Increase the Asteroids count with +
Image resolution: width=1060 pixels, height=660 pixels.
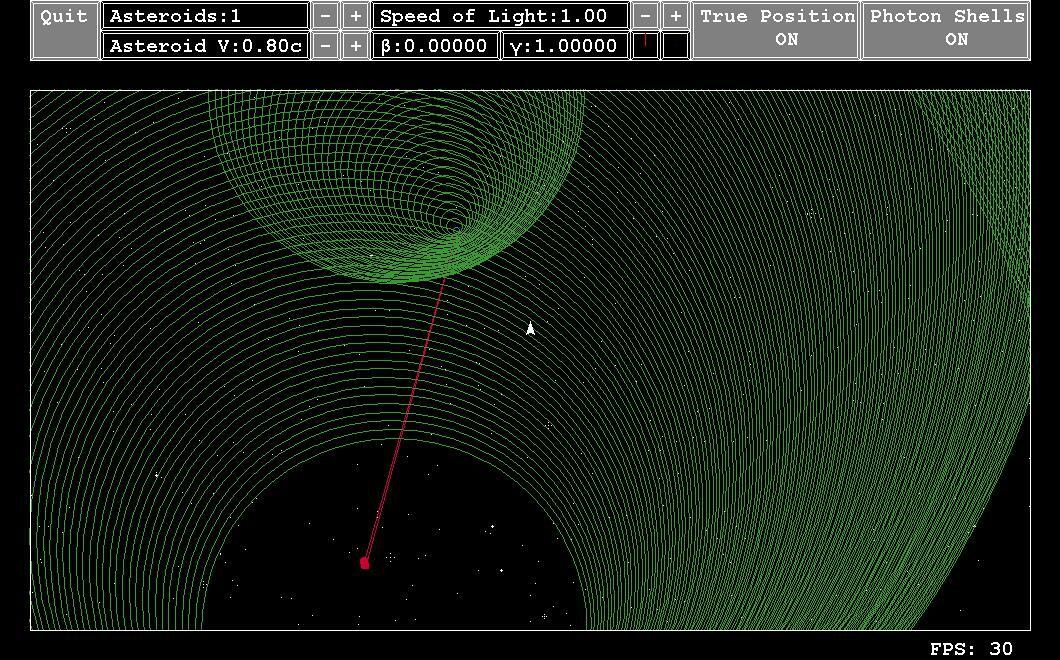pos(353,15)
